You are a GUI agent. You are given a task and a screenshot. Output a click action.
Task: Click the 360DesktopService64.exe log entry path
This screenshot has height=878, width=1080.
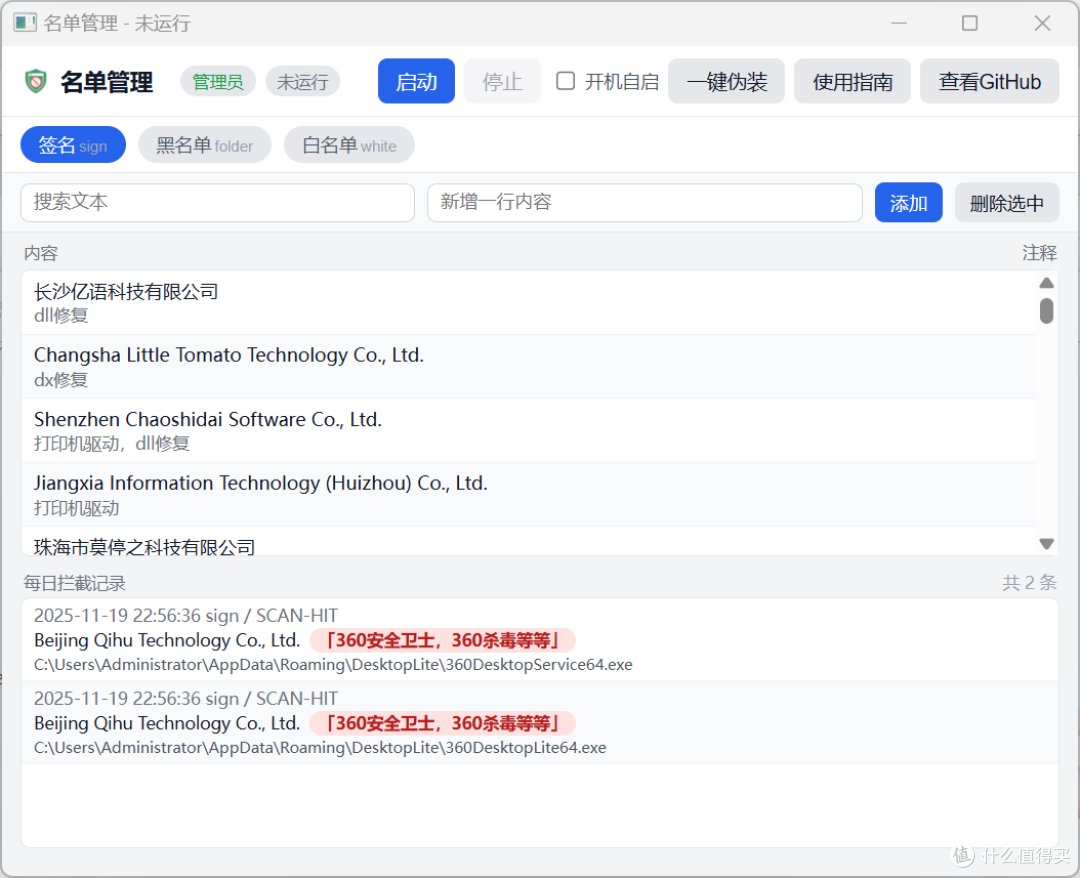click(333, 665)
